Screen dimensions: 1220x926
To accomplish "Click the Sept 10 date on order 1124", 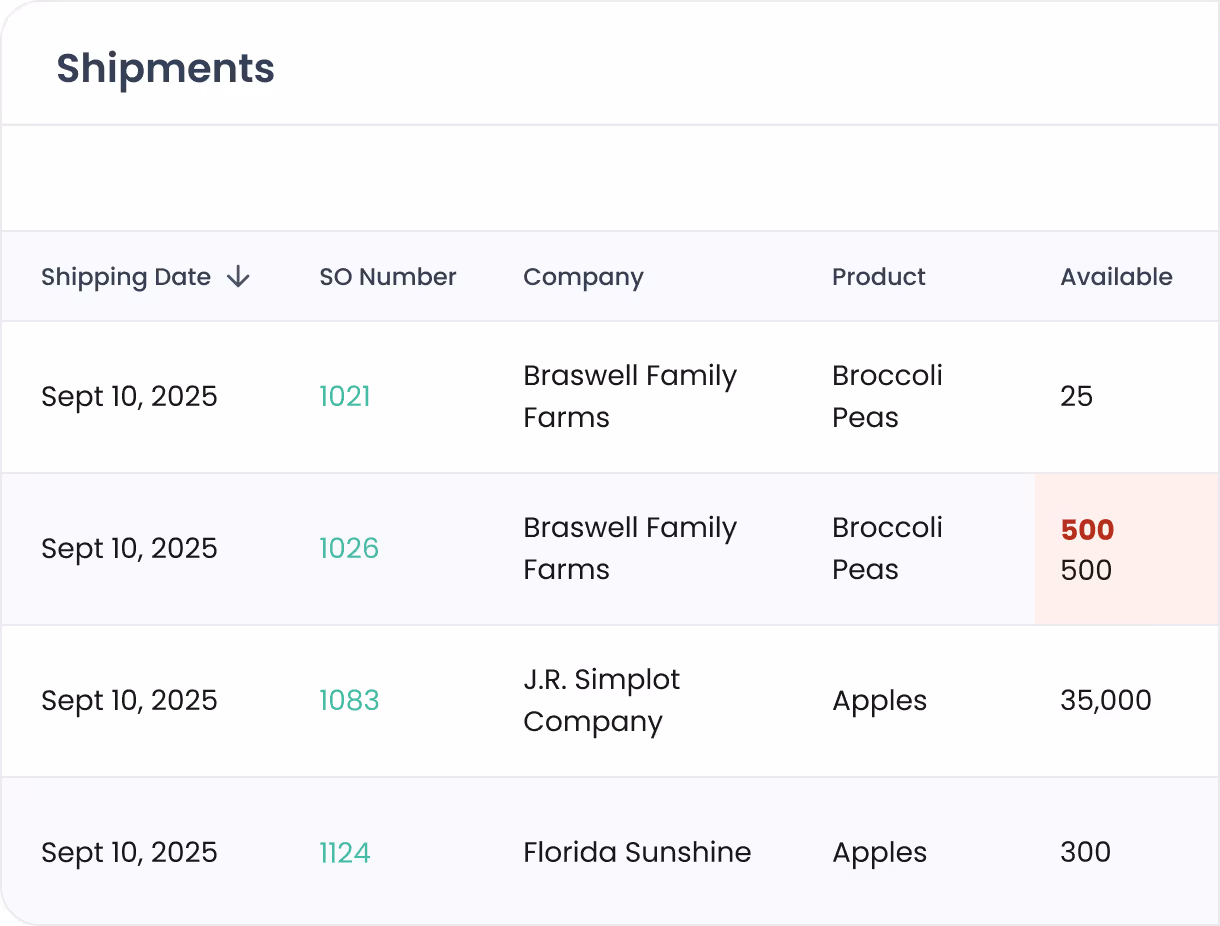I will pyautogui.click(x=129, y=852).
